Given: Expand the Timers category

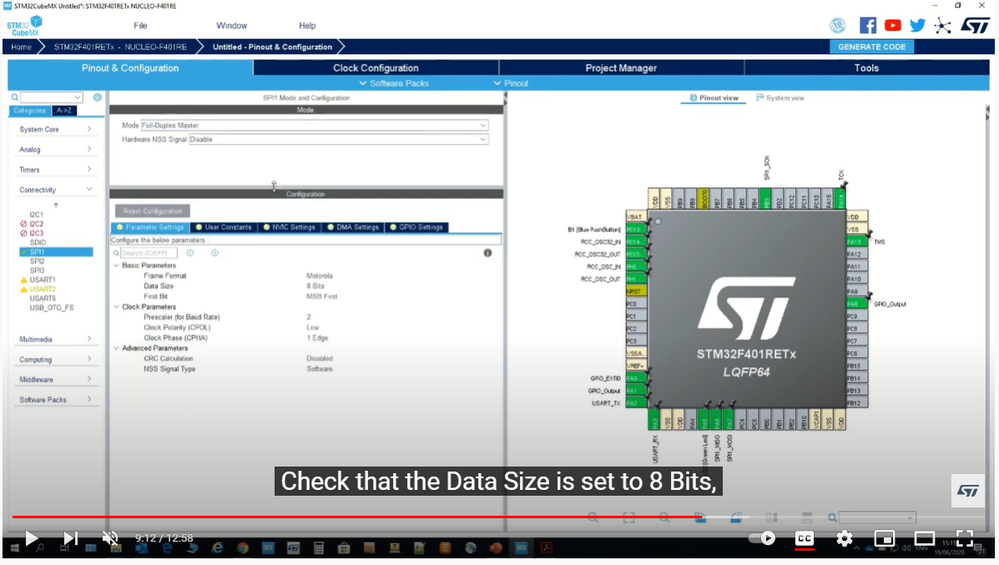Looking at the screenshot, I should pos(55,169).
